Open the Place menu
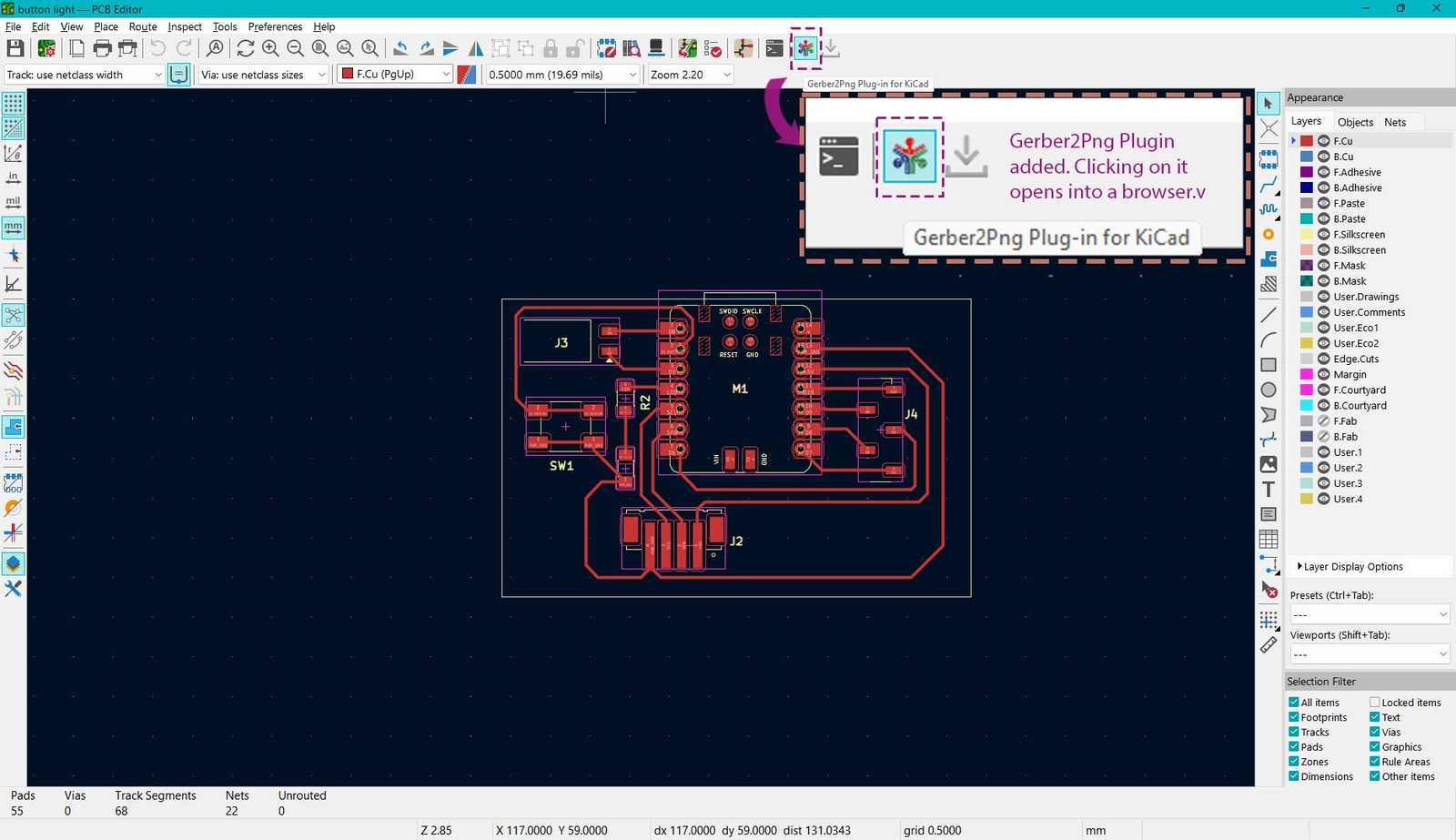1456x840 pixels. pyautogui.click(x=106, y=26)
